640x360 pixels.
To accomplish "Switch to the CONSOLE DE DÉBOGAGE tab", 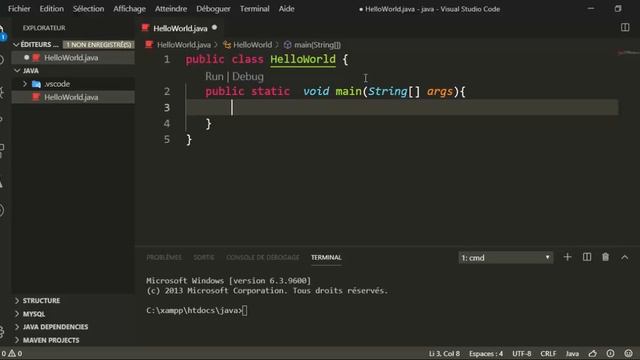I will pyautogui.click(x=262, y=257).
